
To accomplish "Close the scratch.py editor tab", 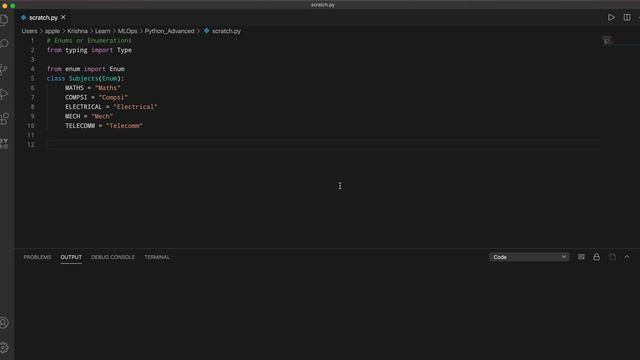I will coord(63,18).
